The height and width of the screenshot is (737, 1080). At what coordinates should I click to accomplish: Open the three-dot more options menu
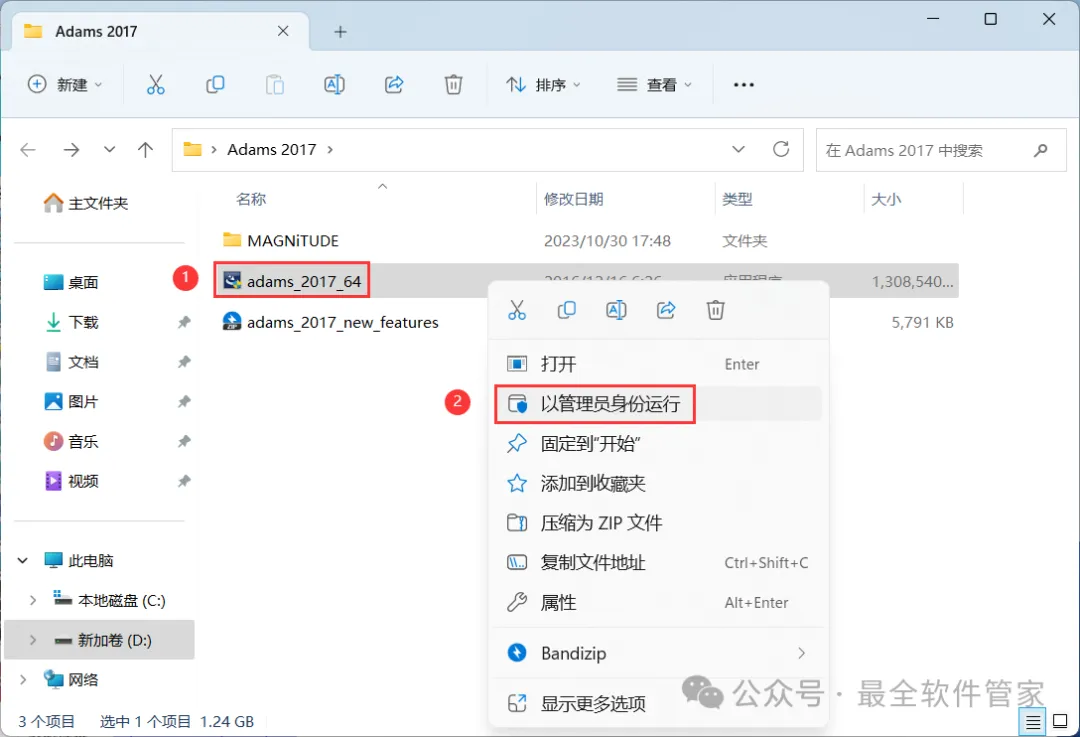[743, 85]
